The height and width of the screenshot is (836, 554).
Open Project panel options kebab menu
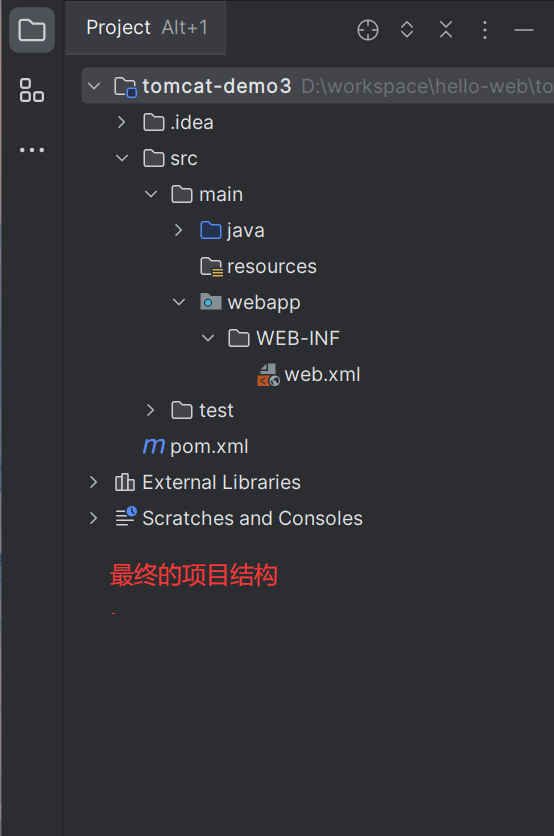[x=485, y=30]
